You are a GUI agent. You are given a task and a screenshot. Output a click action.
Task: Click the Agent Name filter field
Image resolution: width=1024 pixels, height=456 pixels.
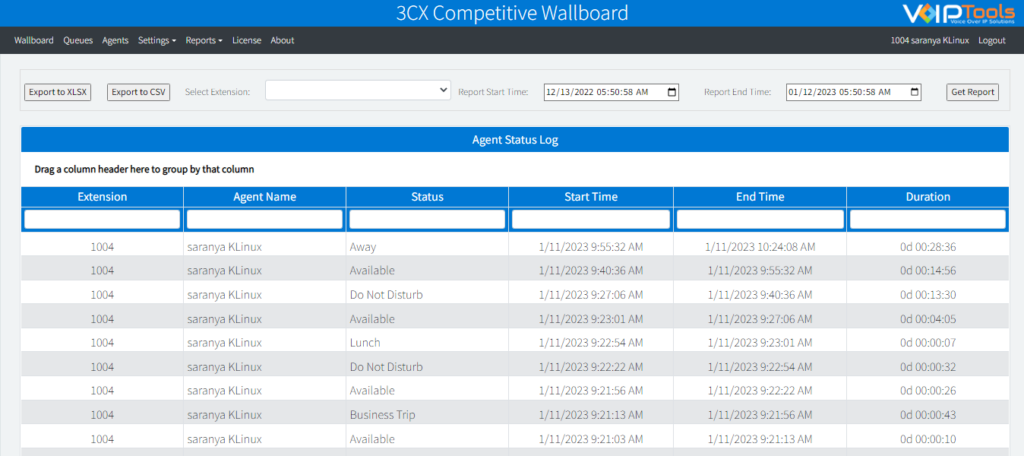[x=264, y=219]
